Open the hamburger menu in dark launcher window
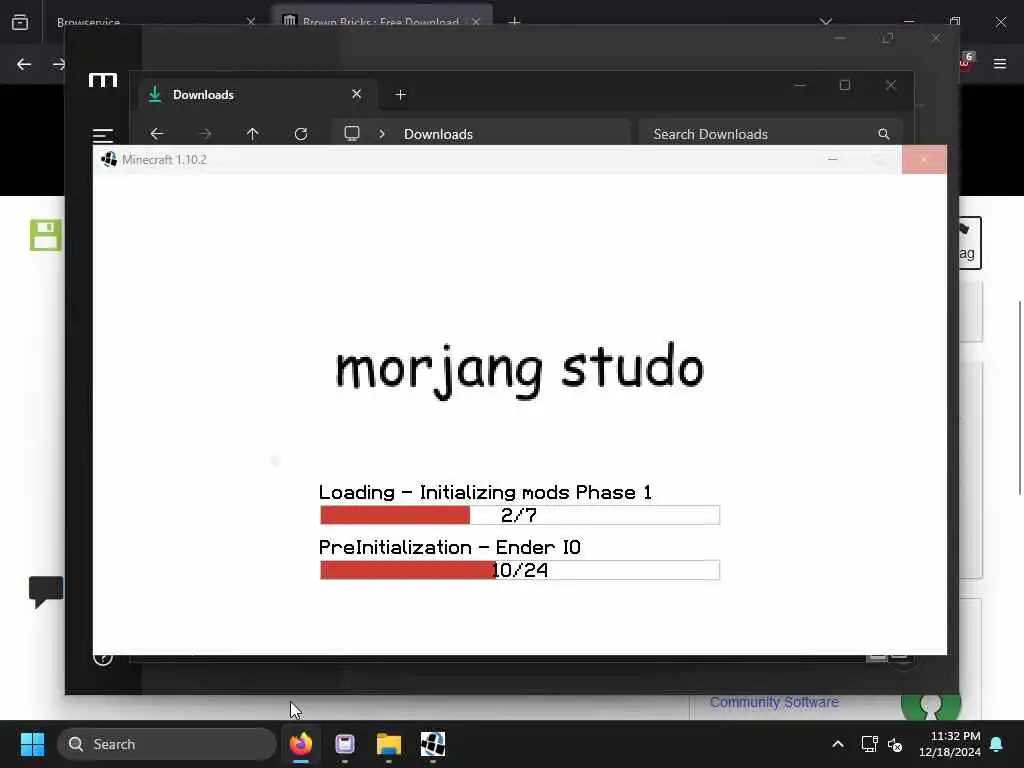 coord(103,135)
